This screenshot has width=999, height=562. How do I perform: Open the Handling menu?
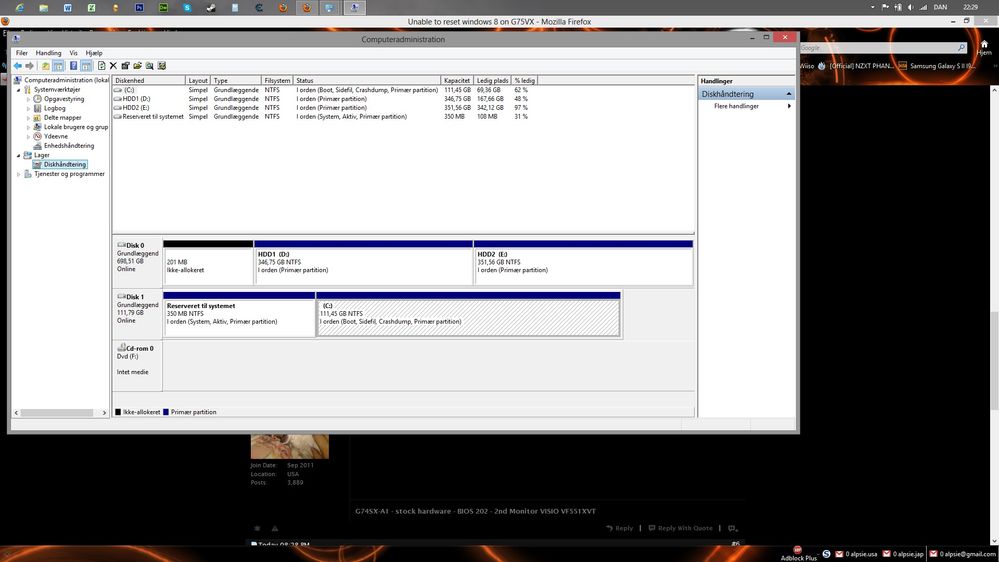tap(48, 53)
